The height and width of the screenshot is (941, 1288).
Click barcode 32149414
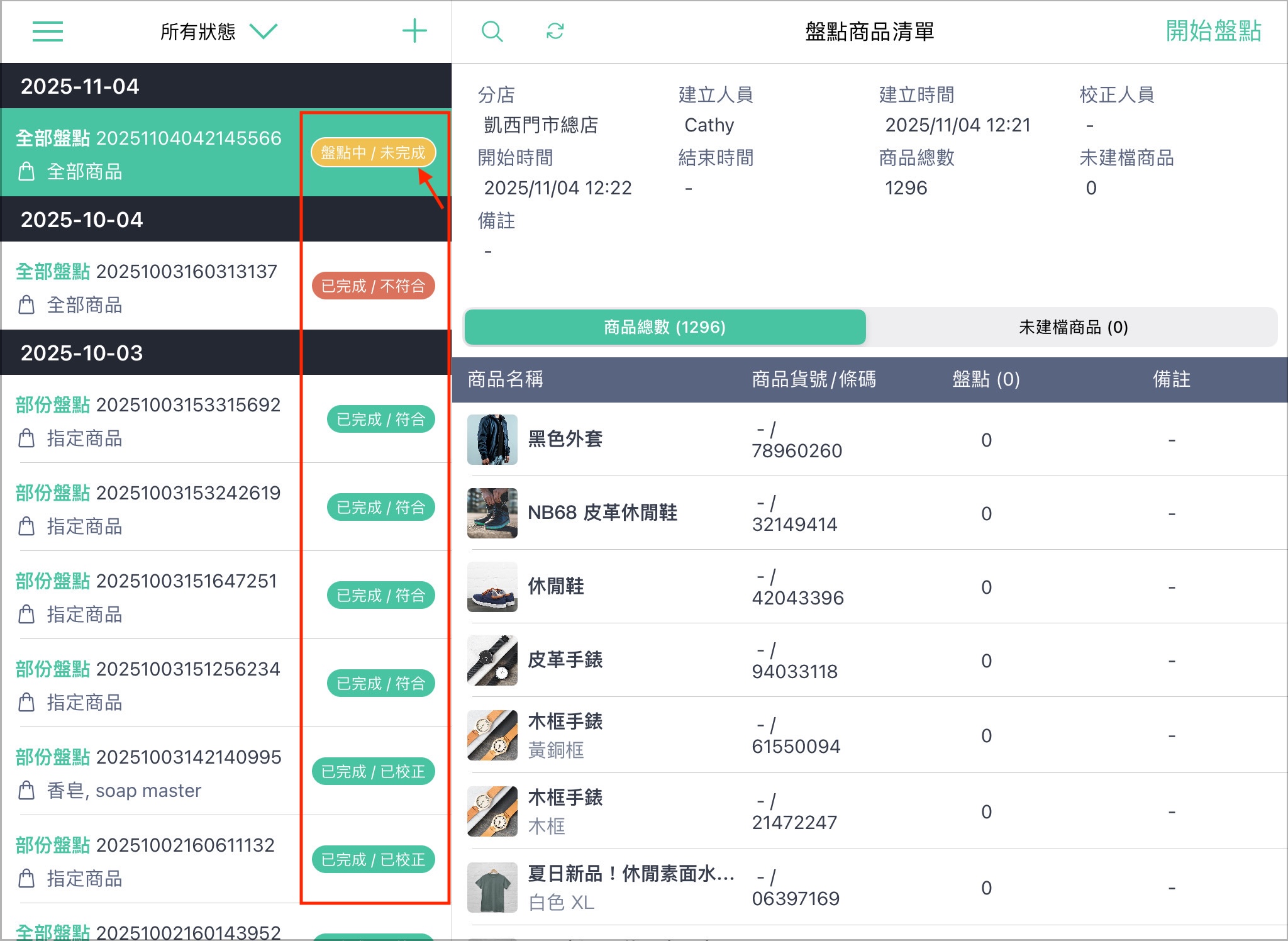click(x=795, y=525)
